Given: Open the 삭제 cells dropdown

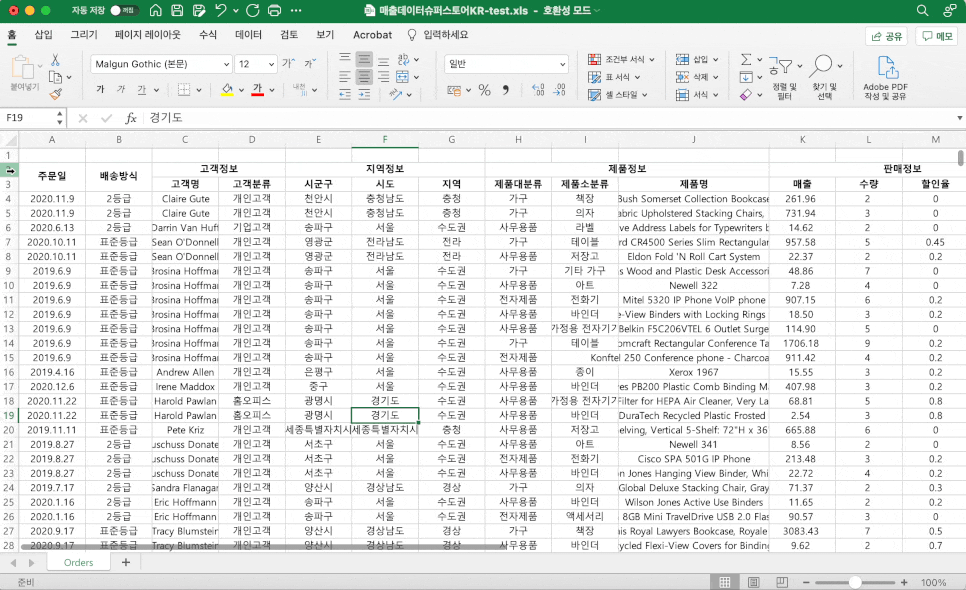Looking at the screenshot, I should click(x=697, y=77).
